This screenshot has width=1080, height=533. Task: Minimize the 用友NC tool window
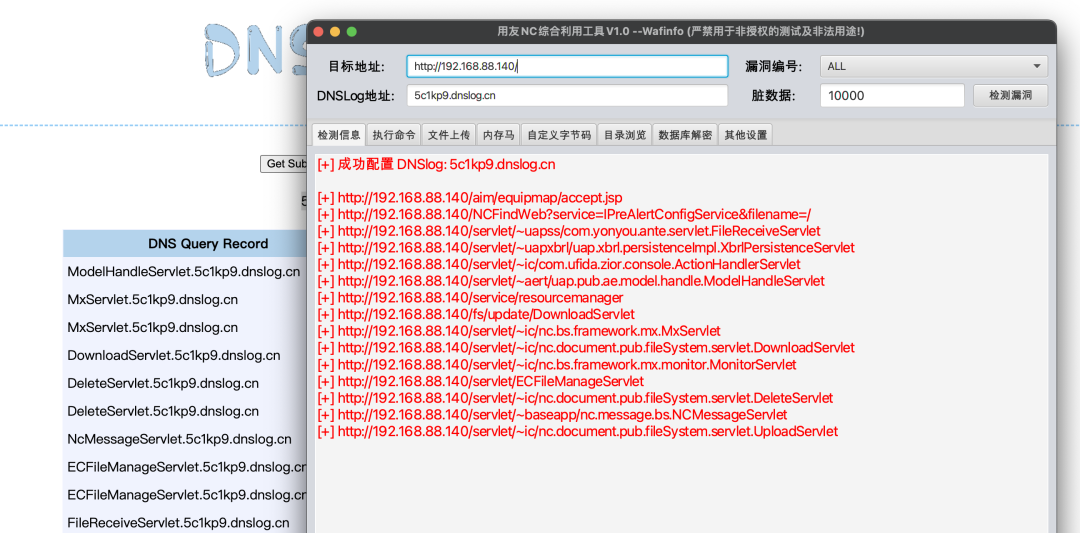click(335, 32)
